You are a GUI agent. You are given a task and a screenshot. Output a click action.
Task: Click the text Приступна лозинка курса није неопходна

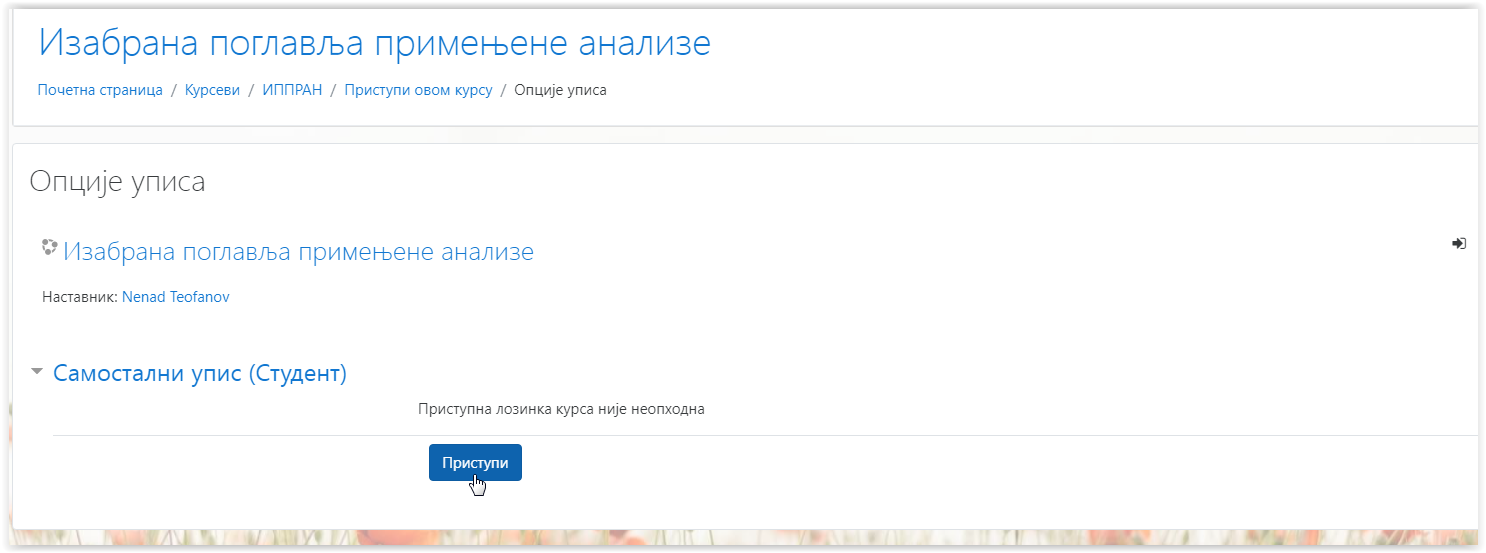click(x=561, y=409)
